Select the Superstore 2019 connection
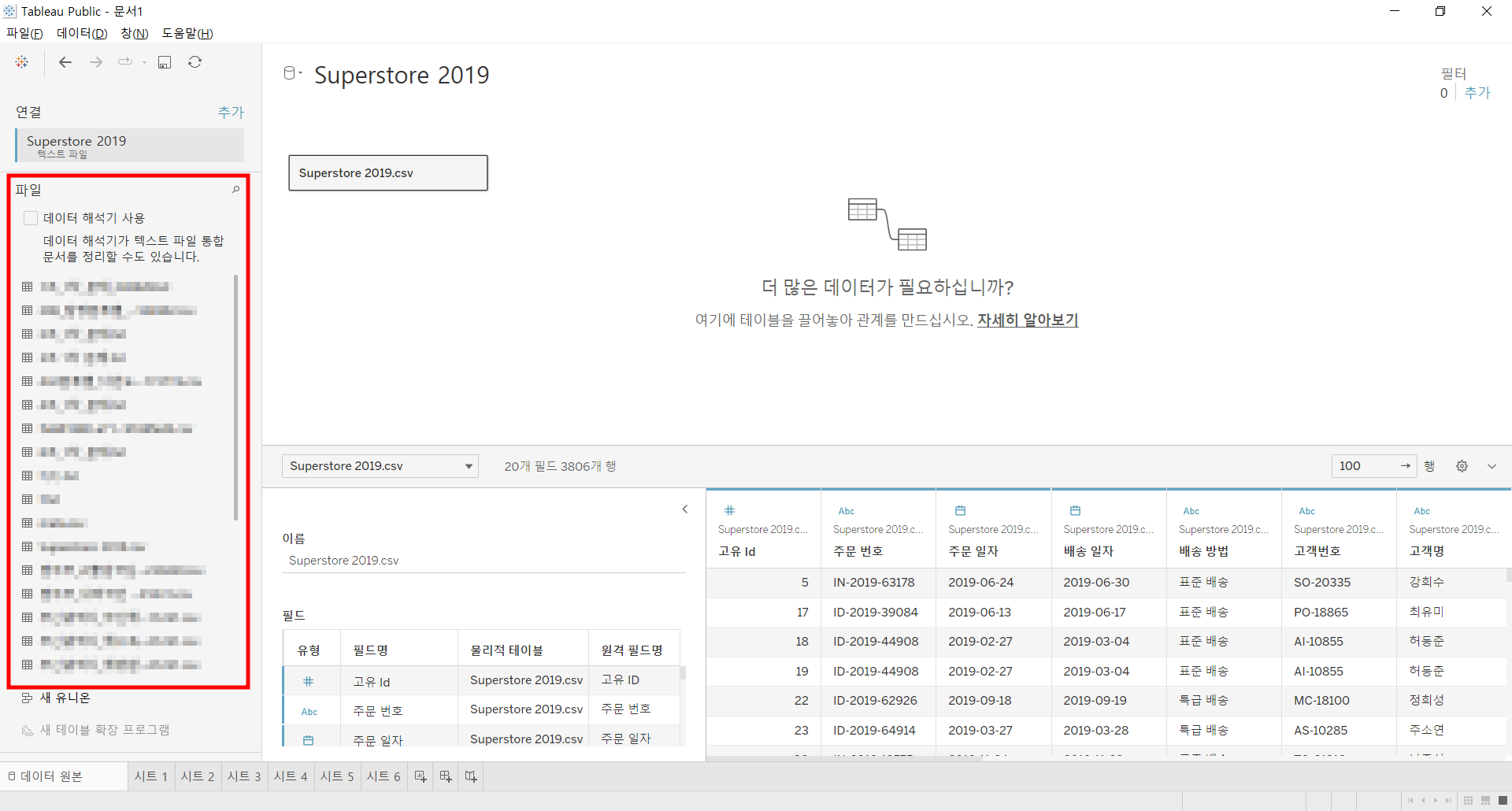 130,146
